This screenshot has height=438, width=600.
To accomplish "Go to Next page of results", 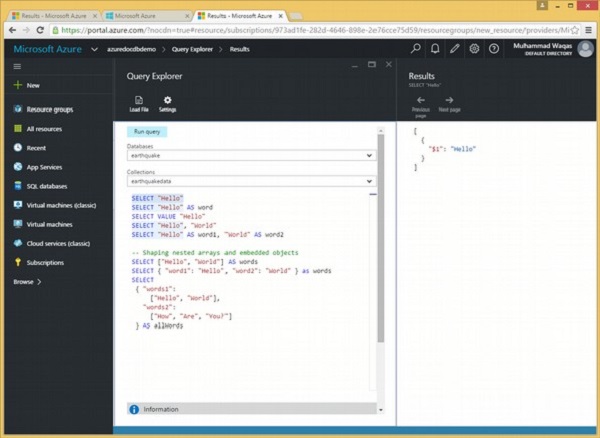I will 449,100.
